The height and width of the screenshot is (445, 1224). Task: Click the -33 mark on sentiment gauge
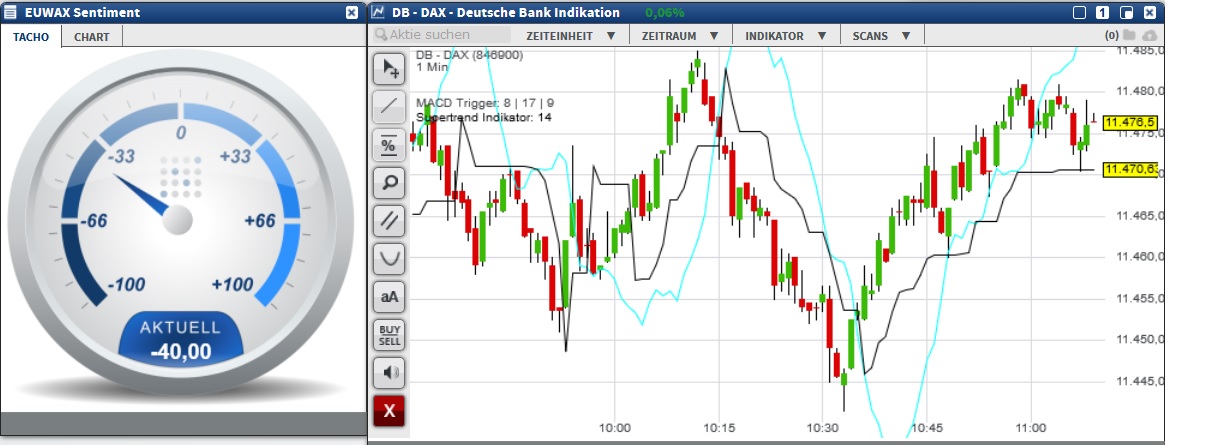tap(122, 156)
